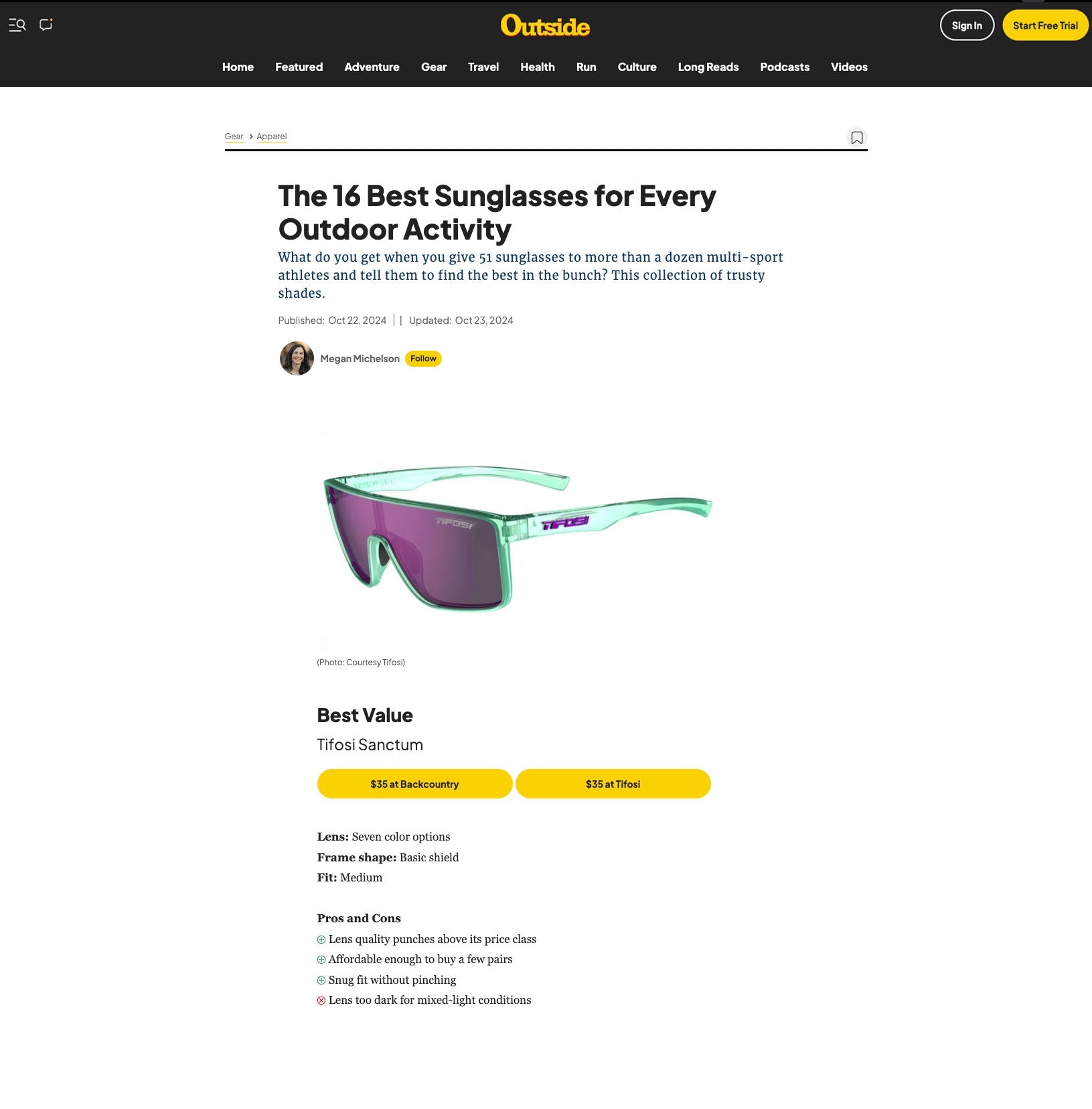Go to the Health section
This screenshot has height=1109, width=1092.
(538, 67)
